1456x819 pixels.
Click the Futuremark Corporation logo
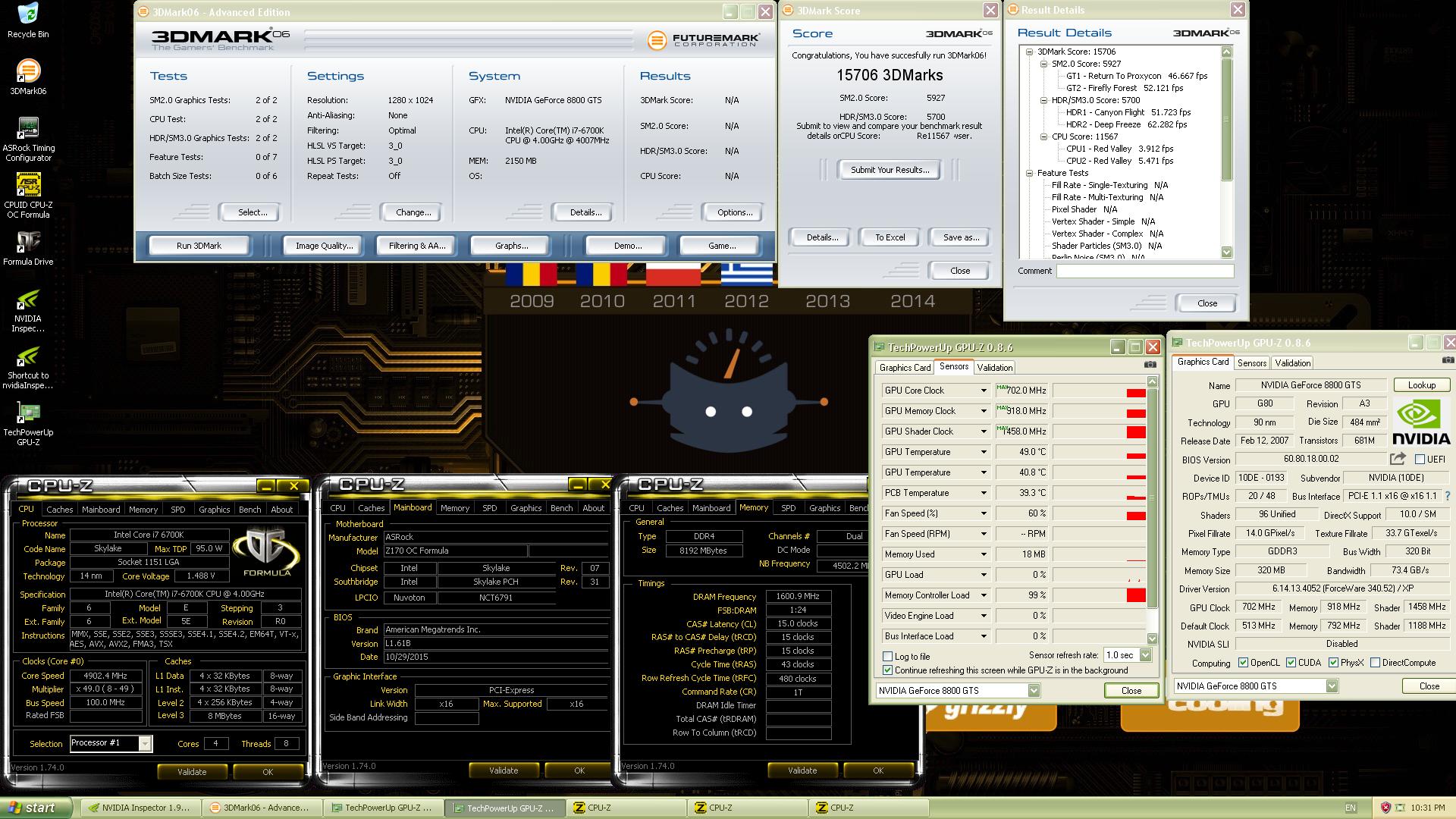[702, 40]
